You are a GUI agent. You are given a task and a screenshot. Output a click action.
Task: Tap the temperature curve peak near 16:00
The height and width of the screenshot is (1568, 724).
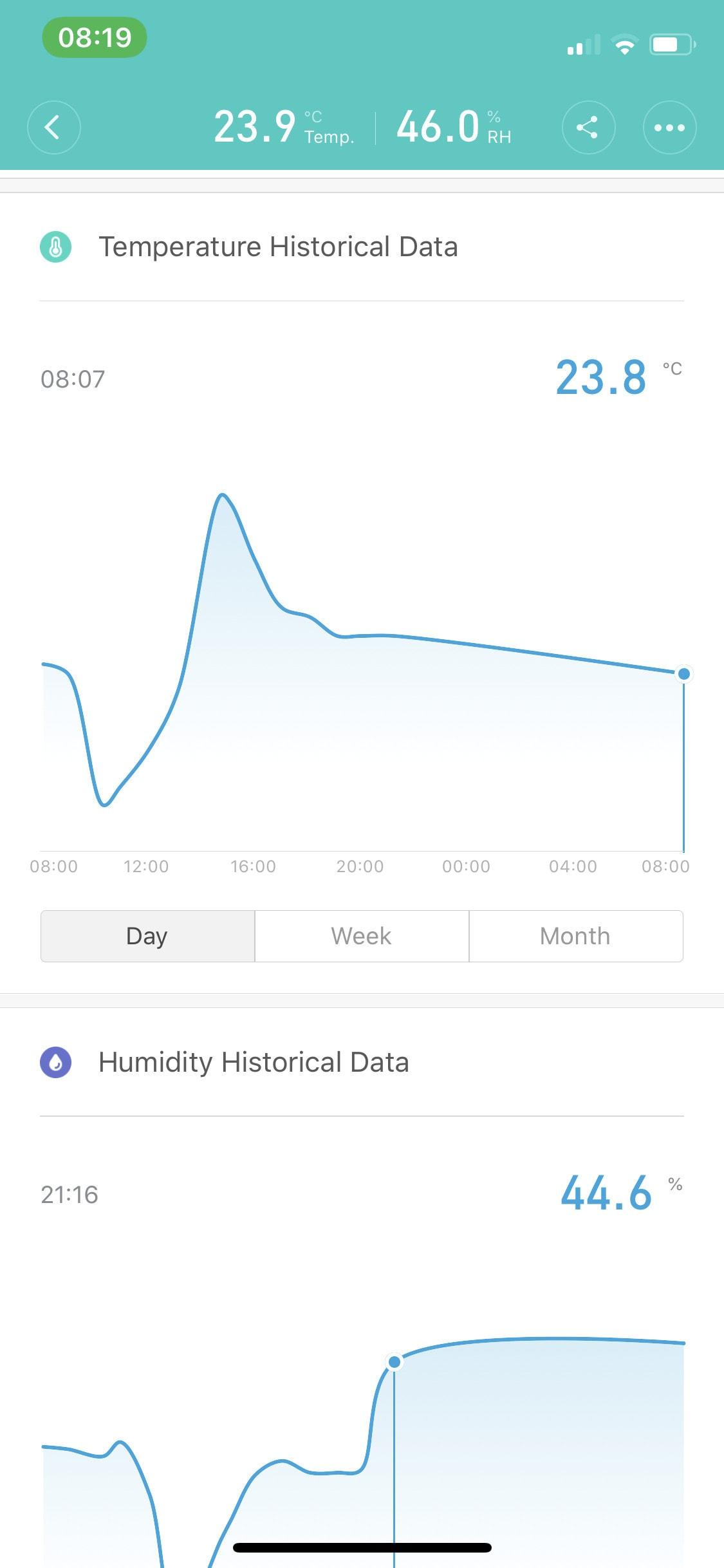coord(223,496)
